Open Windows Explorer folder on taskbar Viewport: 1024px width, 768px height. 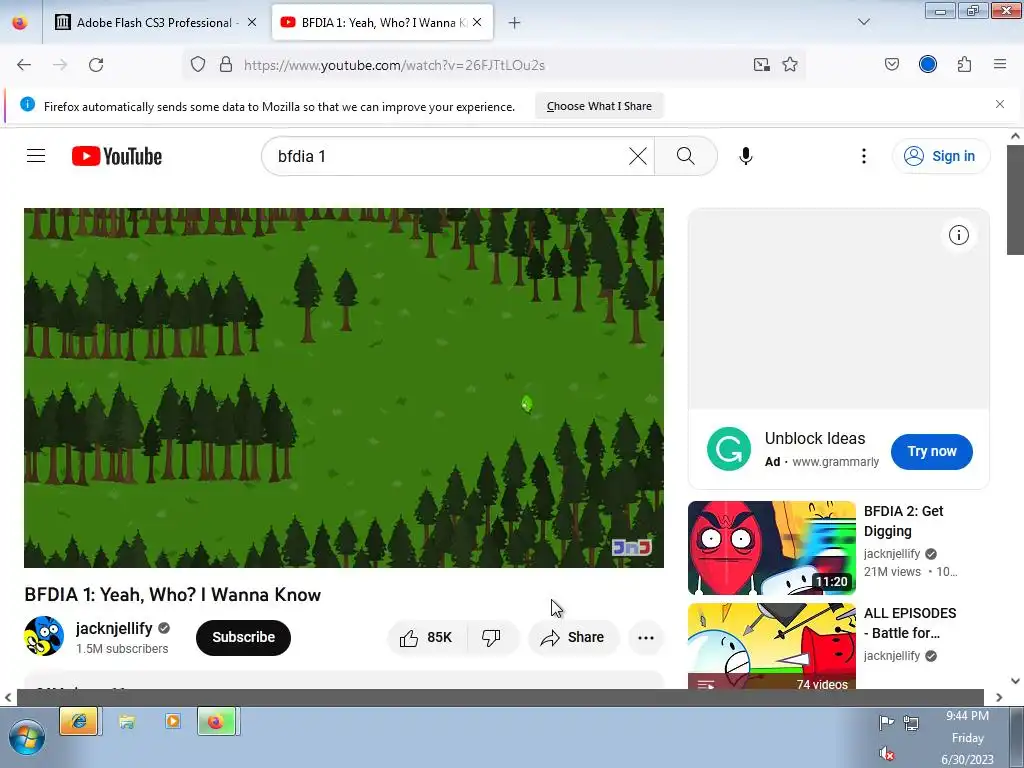[x=127, y=721]
